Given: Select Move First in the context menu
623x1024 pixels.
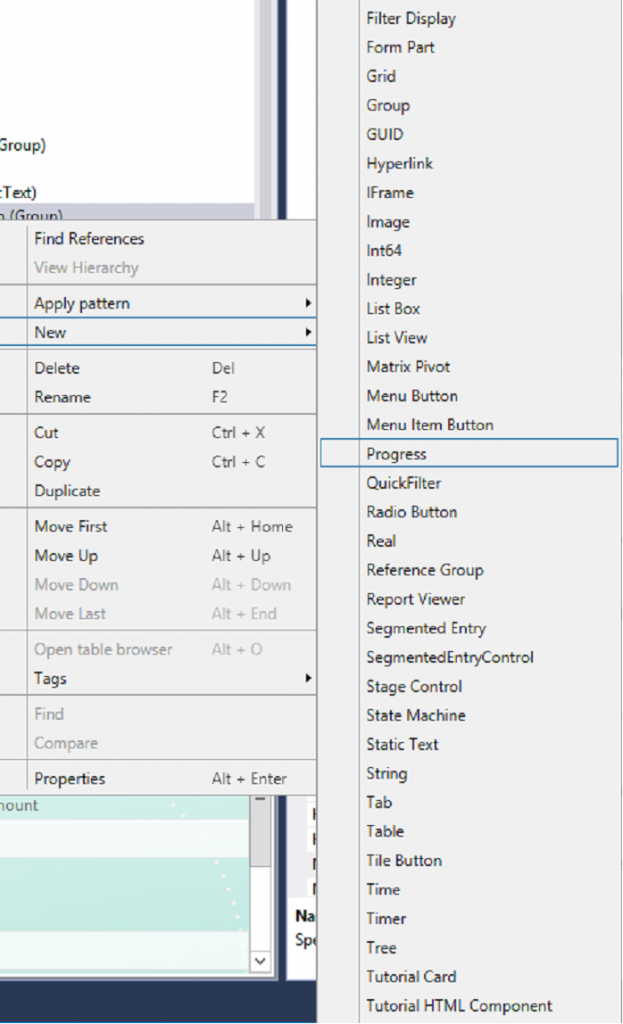Looking at the screenshot, I should pyautogui.click(x=70, y=526).
